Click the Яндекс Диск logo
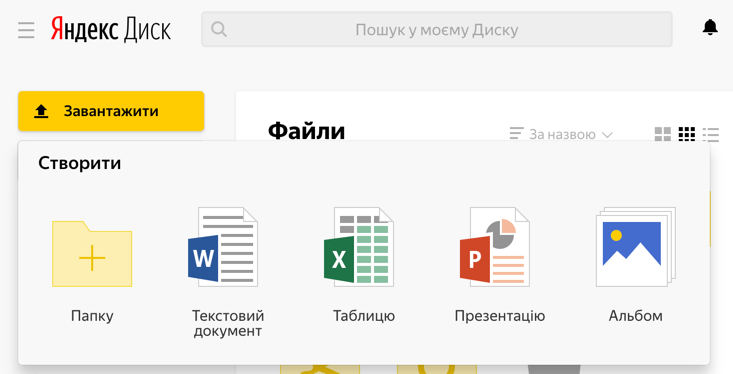The height and width of the screenshot is (374, 733). coord(111,29)
